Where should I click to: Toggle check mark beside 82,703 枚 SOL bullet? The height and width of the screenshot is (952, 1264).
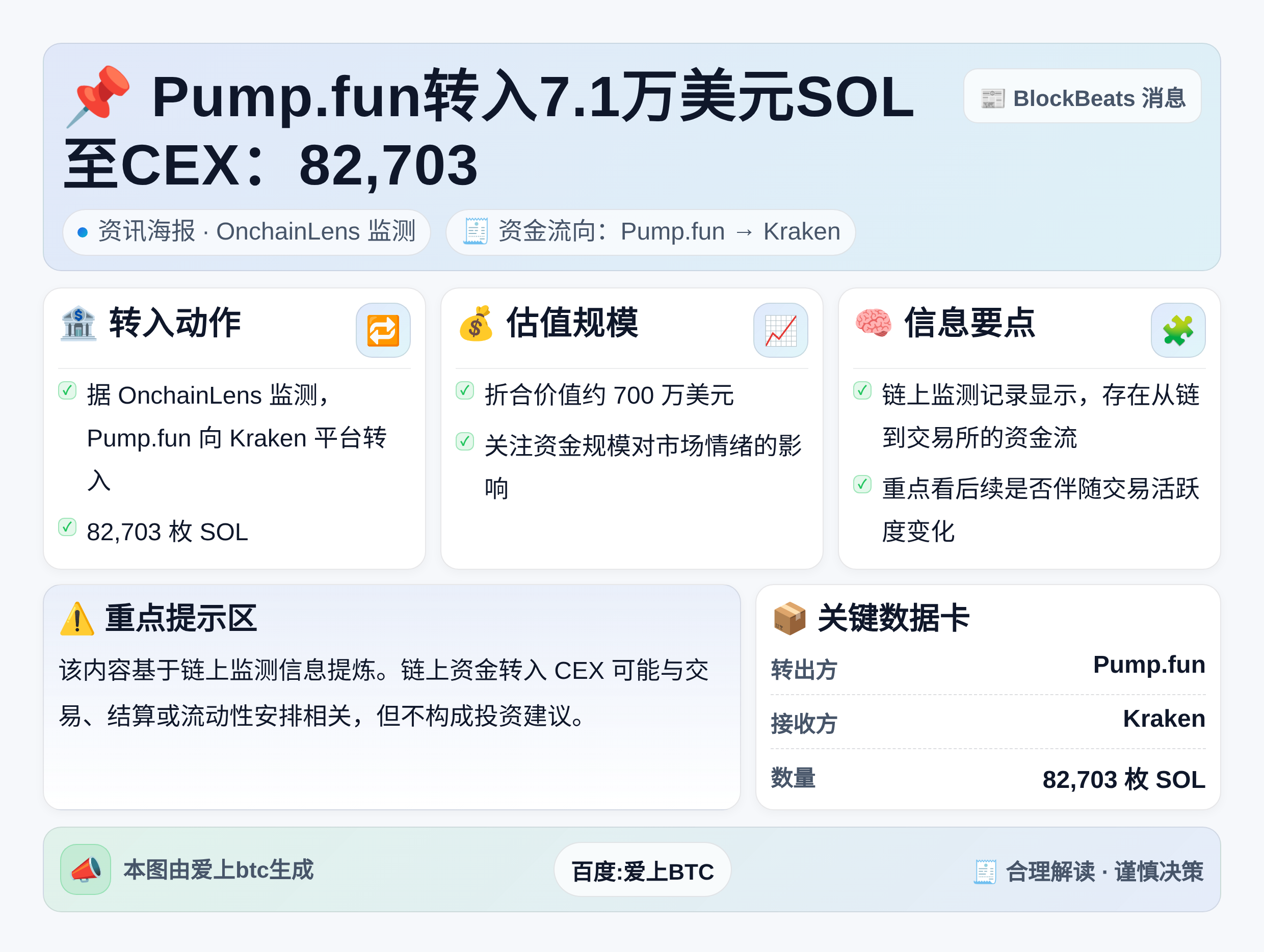67,527
